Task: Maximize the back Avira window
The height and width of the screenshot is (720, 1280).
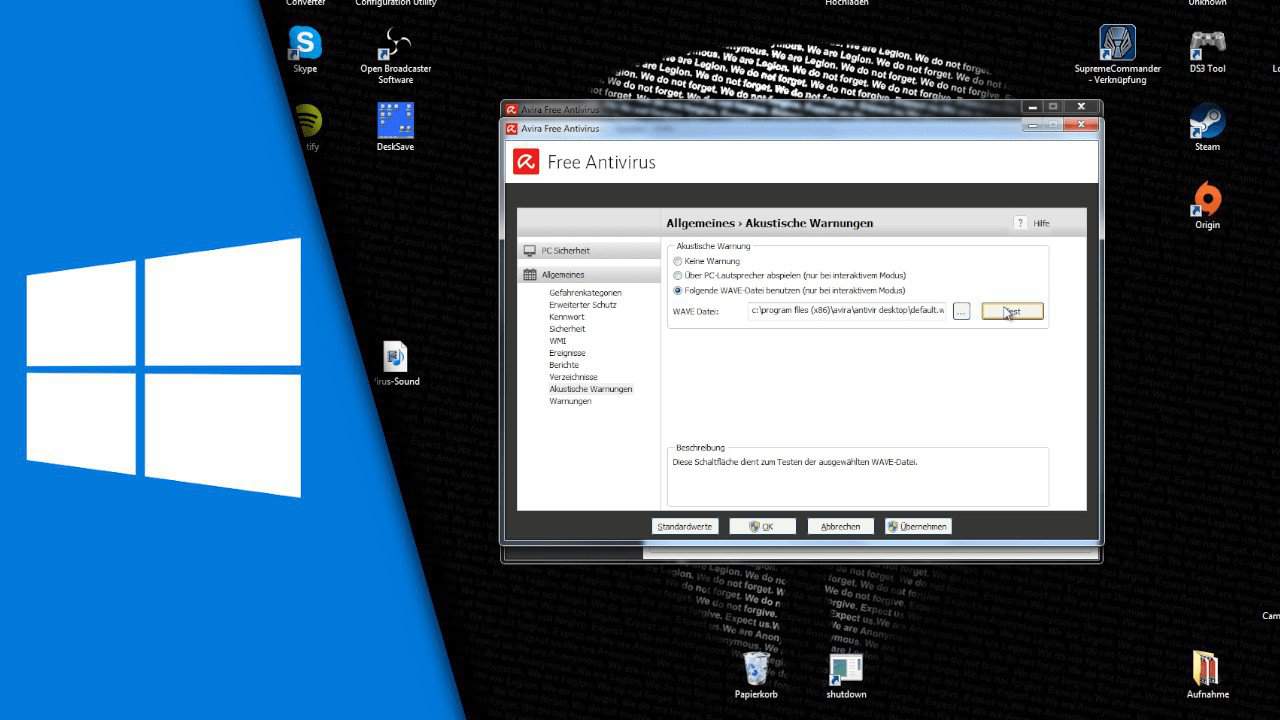Action: click(1052, 106)
